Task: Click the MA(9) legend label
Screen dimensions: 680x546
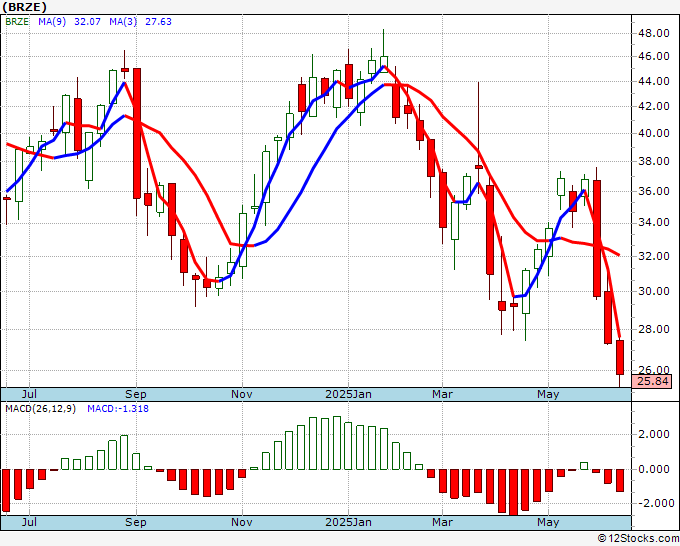Action: coord(52,21)
